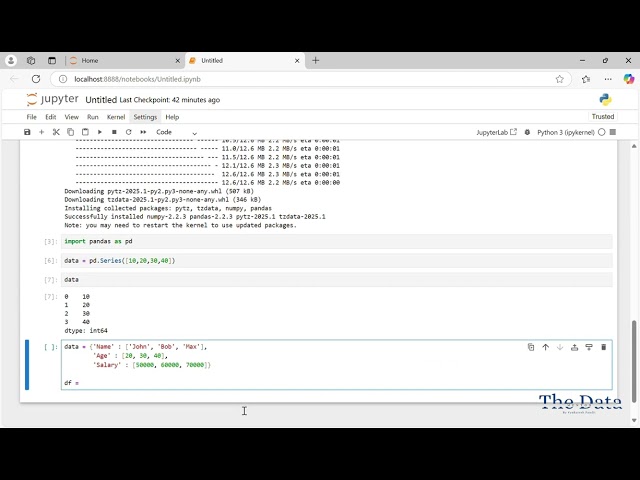The image size is (640, 480).
Task: Close the Untitled browser tab
Action: [x=297, y=61]
